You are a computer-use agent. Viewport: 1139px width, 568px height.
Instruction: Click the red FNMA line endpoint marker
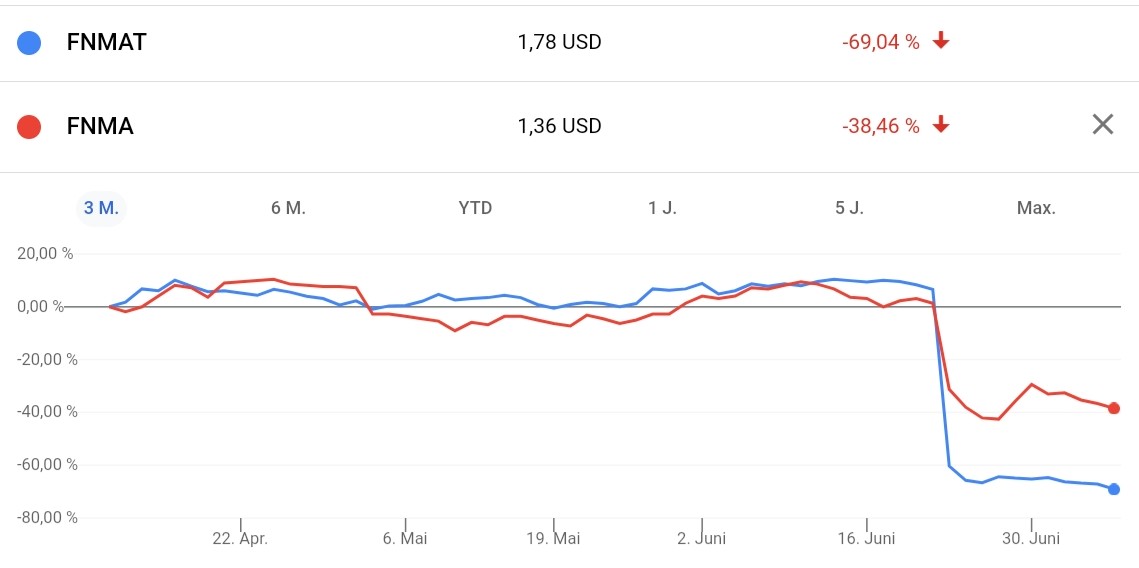[x=1114, y=408]
